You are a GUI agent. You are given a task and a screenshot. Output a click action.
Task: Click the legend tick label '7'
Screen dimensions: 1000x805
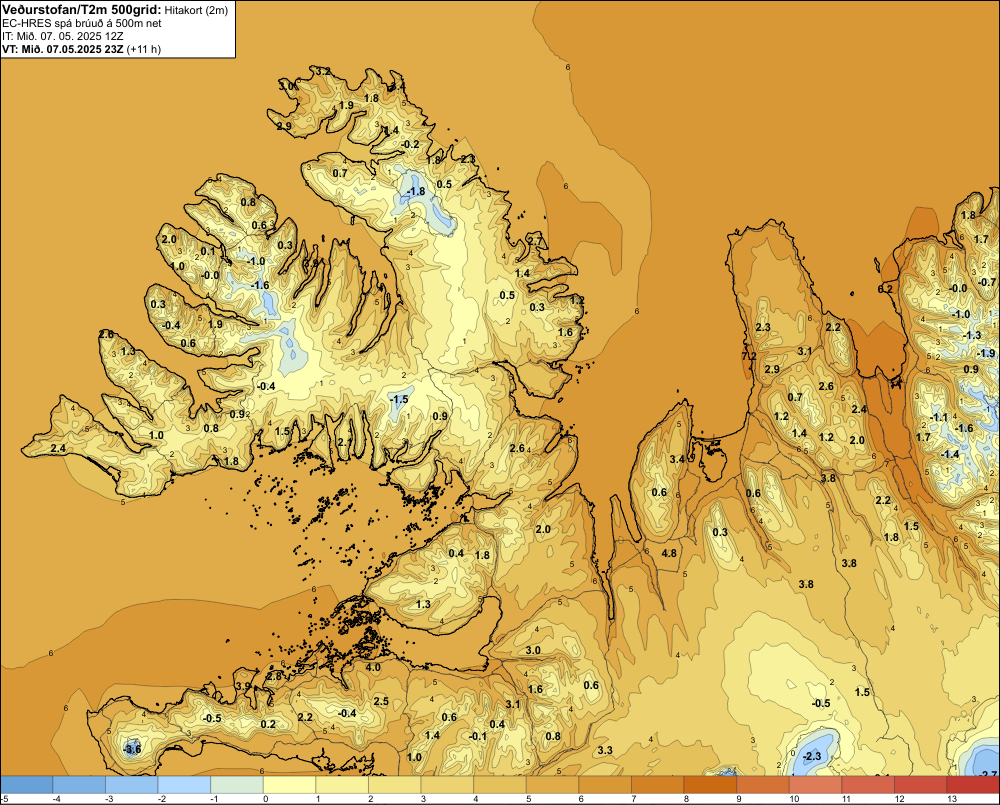pyautogui.click(x=633, y=799)
